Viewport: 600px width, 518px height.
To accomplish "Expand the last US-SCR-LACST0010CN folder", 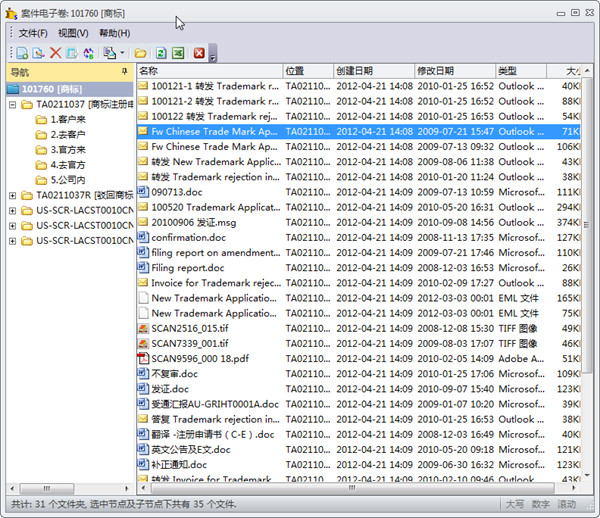I will [12, 241].
